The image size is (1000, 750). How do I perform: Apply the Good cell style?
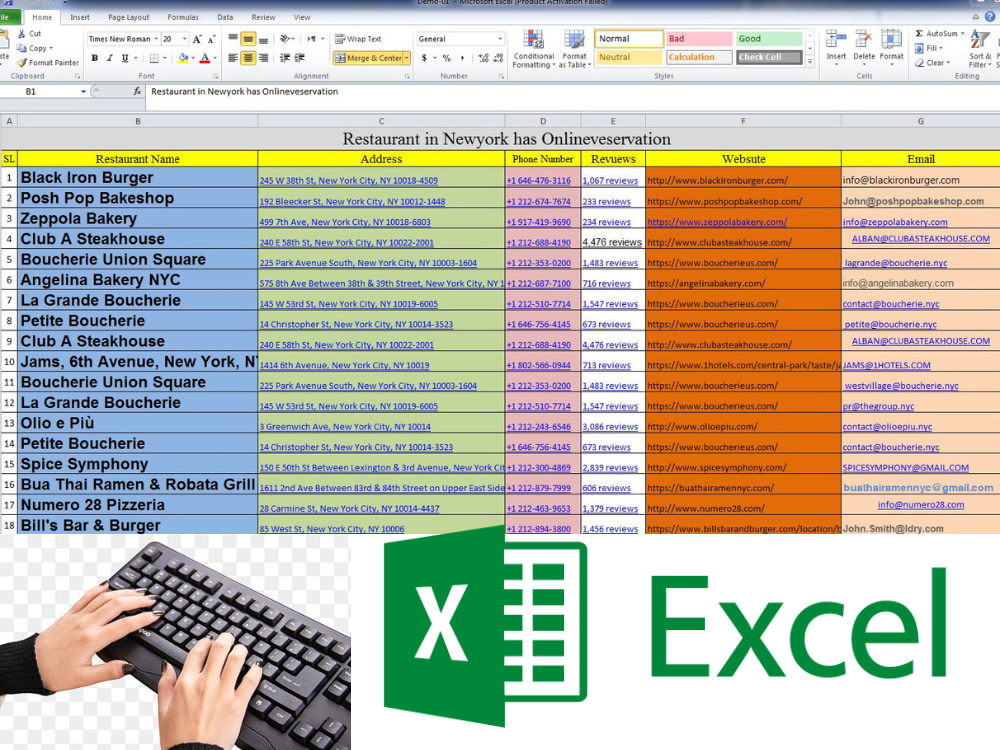pos(769,39)
